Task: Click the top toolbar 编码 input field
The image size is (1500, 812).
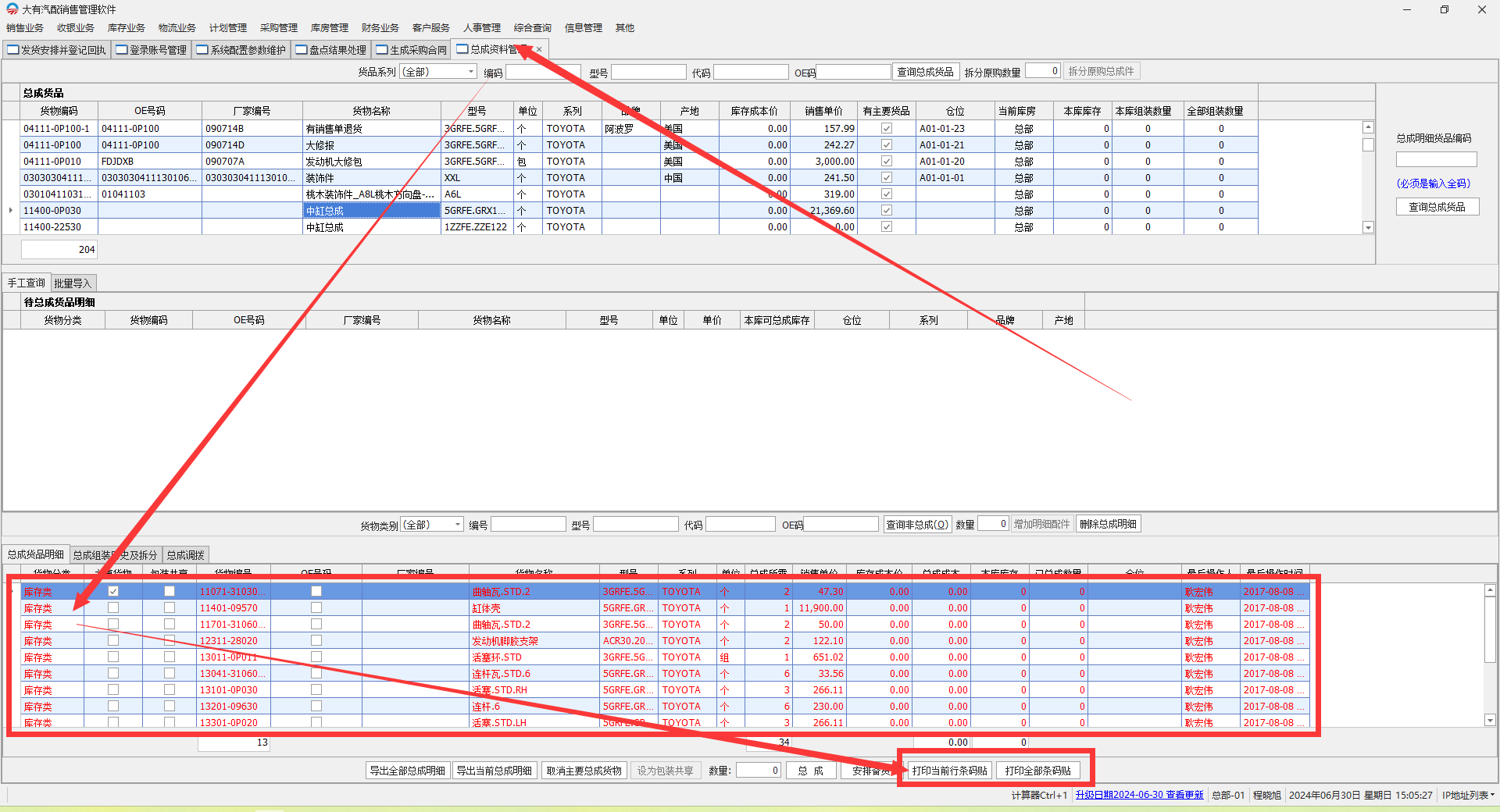Action: [x=543, y=72]
